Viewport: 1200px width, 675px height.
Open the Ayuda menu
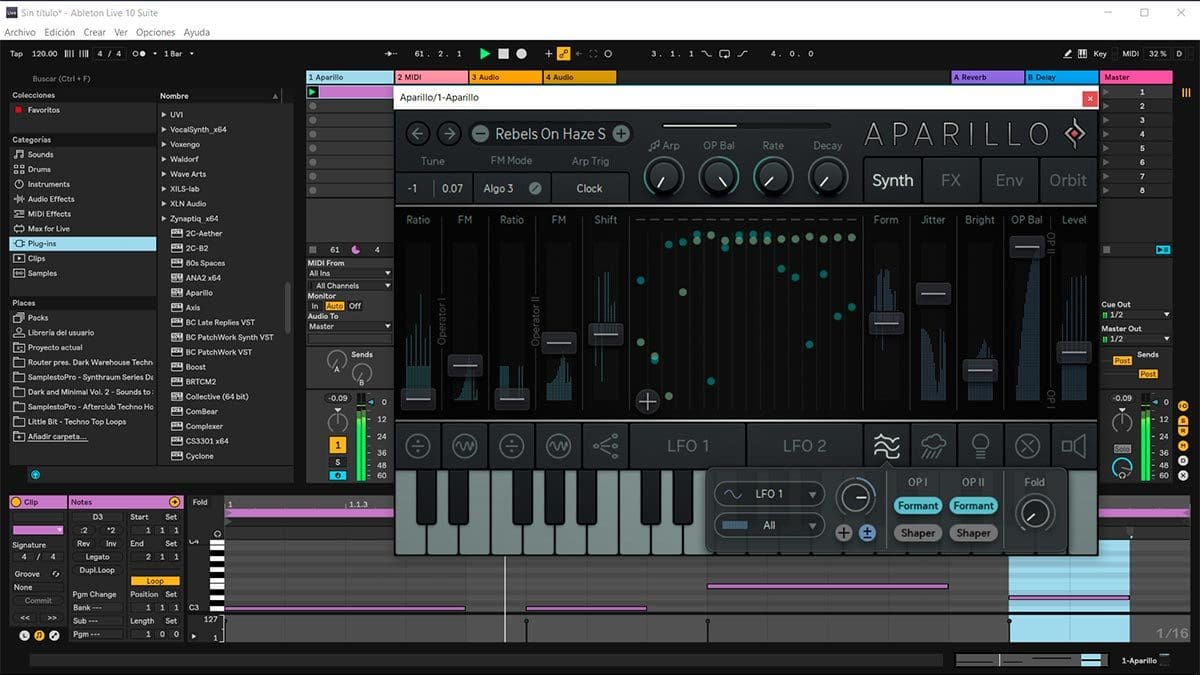click(197, 32)
